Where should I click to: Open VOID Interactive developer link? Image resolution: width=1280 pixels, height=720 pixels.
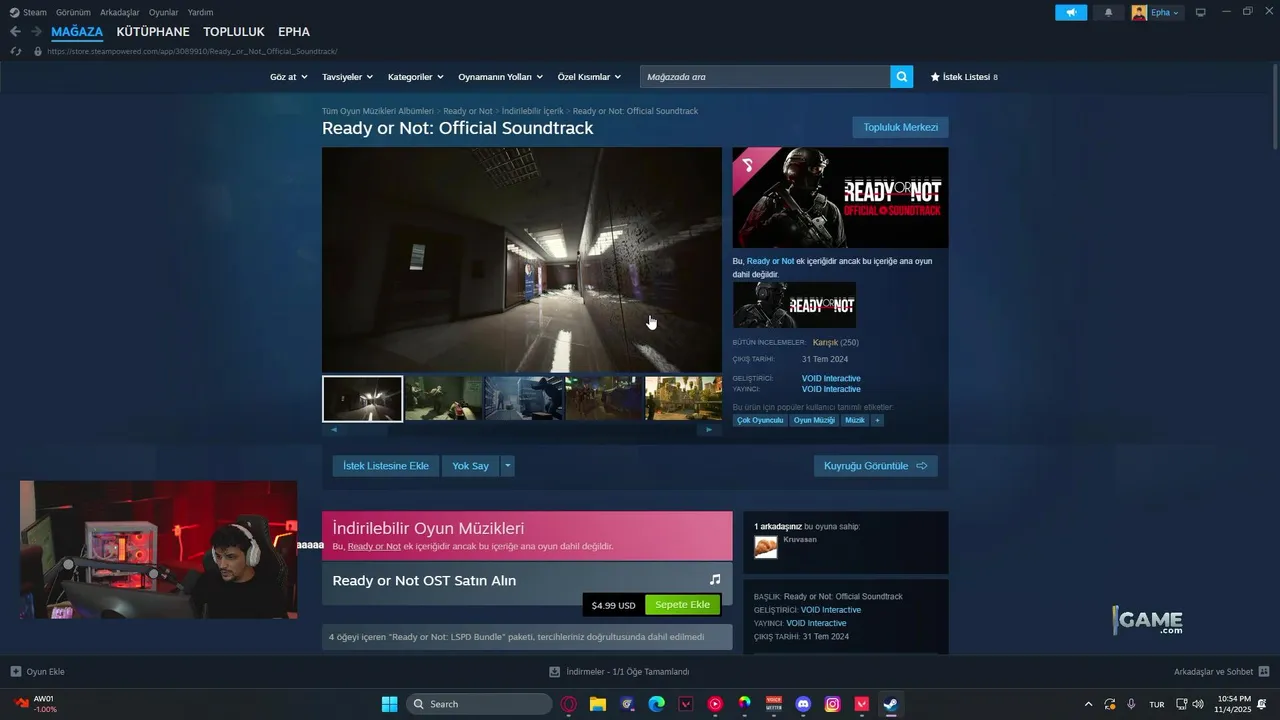(831, 379)
